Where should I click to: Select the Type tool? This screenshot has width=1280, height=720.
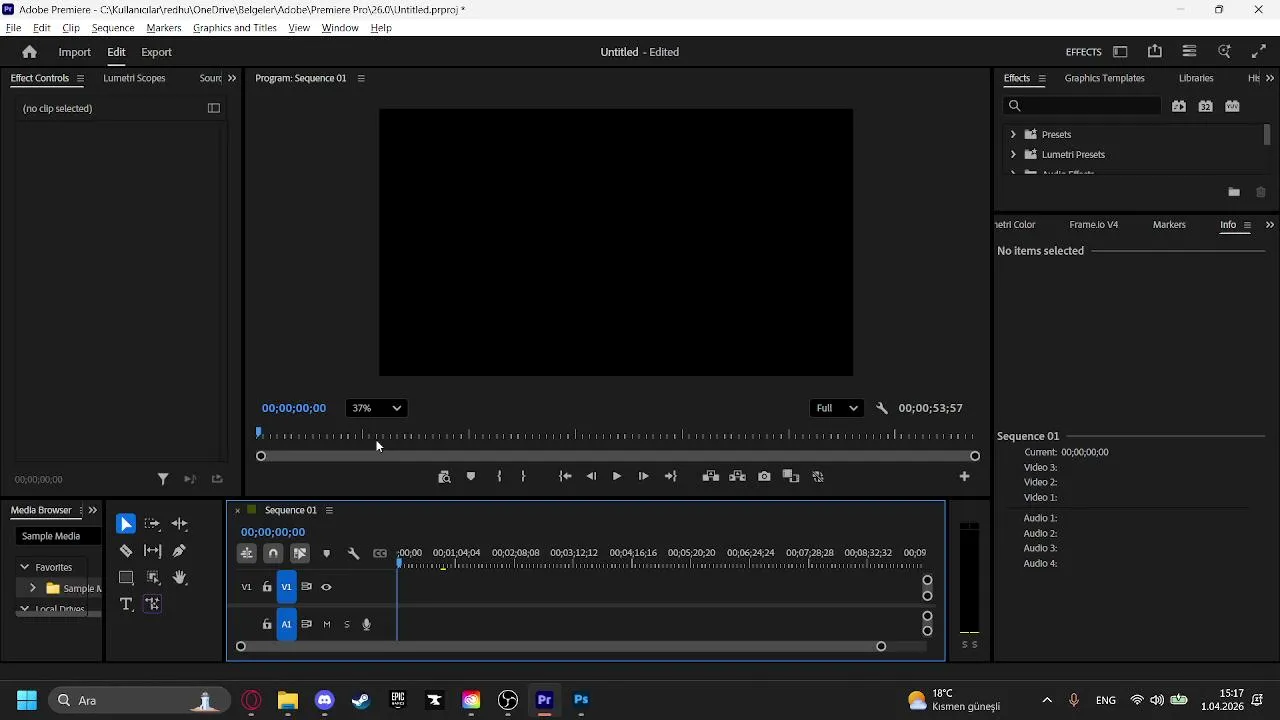pos(126,604)
